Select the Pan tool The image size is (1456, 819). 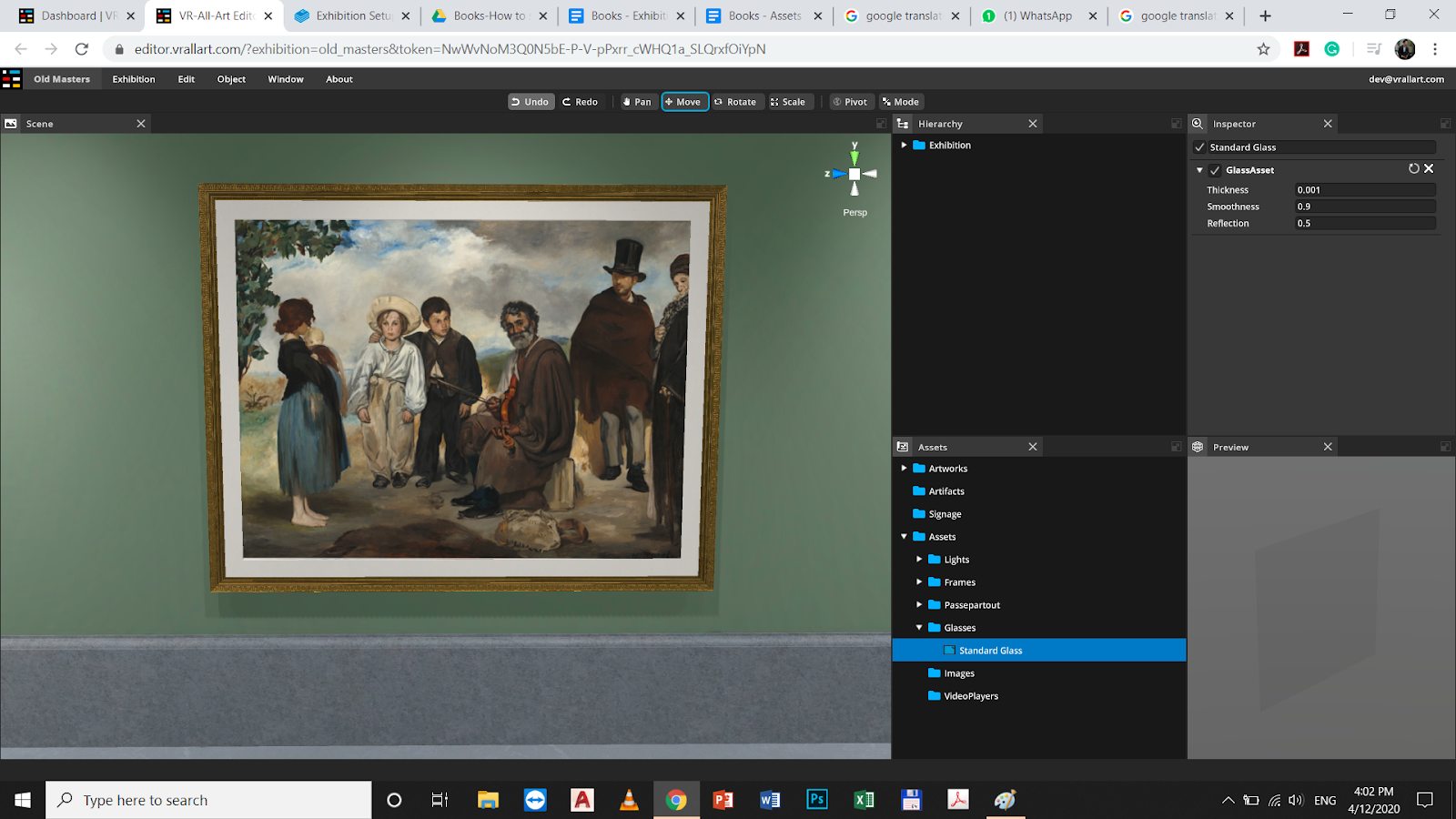[637, 102]
